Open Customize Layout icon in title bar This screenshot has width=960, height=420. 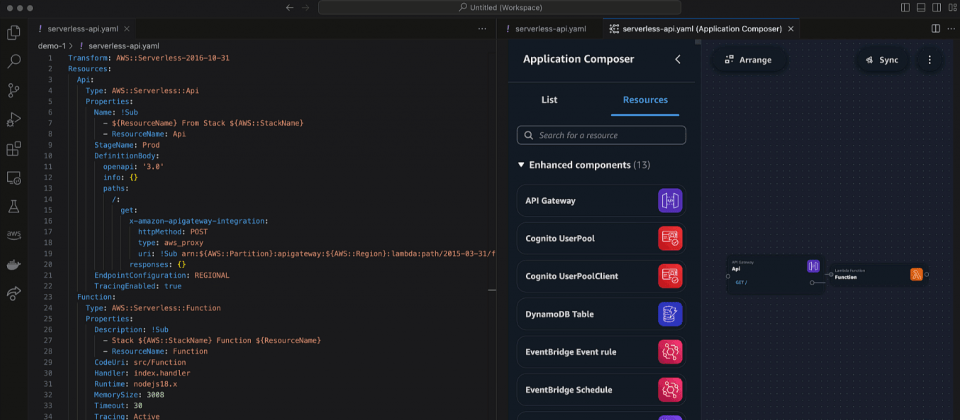coord(952,8)
